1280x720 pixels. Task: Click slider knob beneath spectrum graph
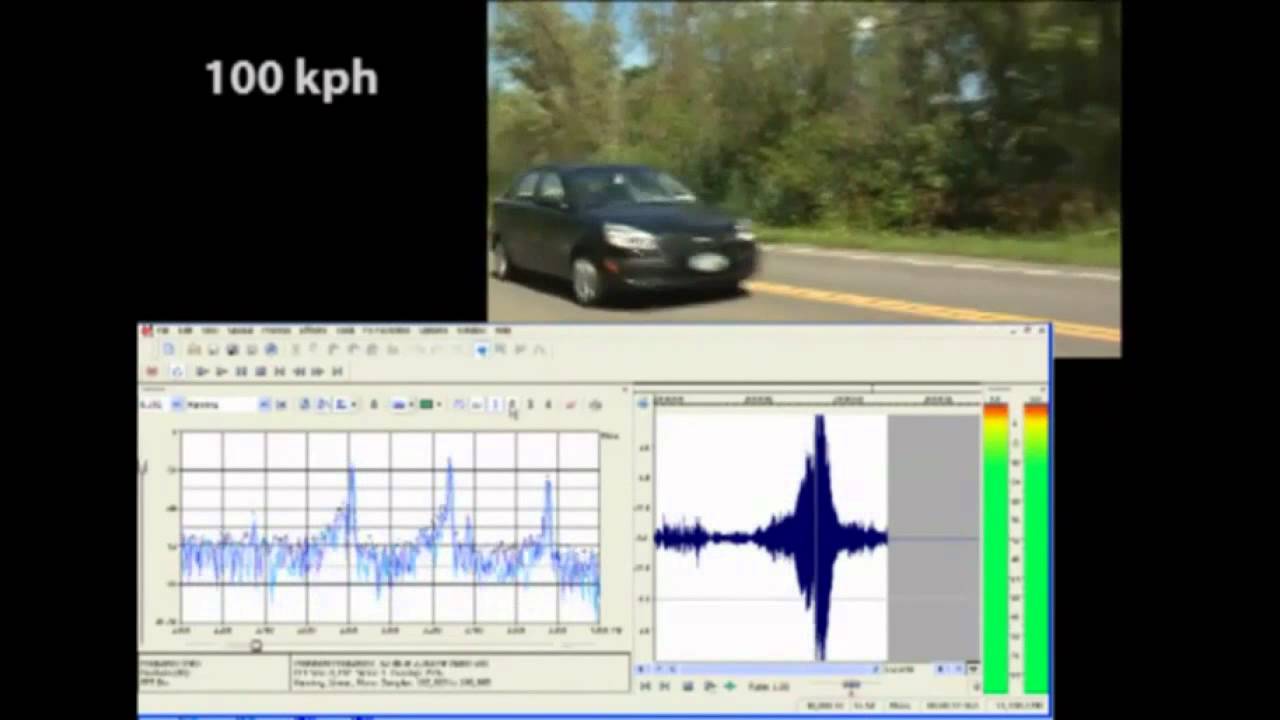[x=256, y=646]
